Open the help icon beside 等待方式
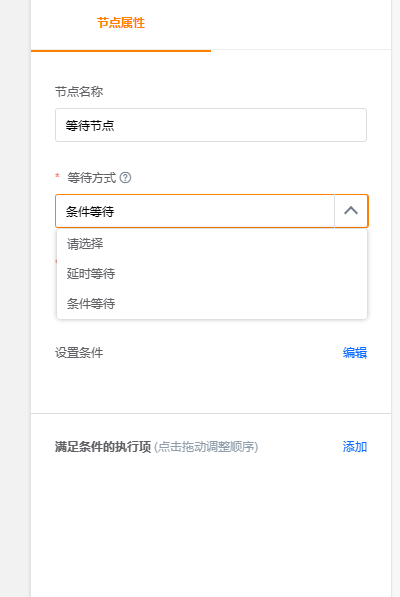This screenshot has height=597, width=400. [125, 177]
